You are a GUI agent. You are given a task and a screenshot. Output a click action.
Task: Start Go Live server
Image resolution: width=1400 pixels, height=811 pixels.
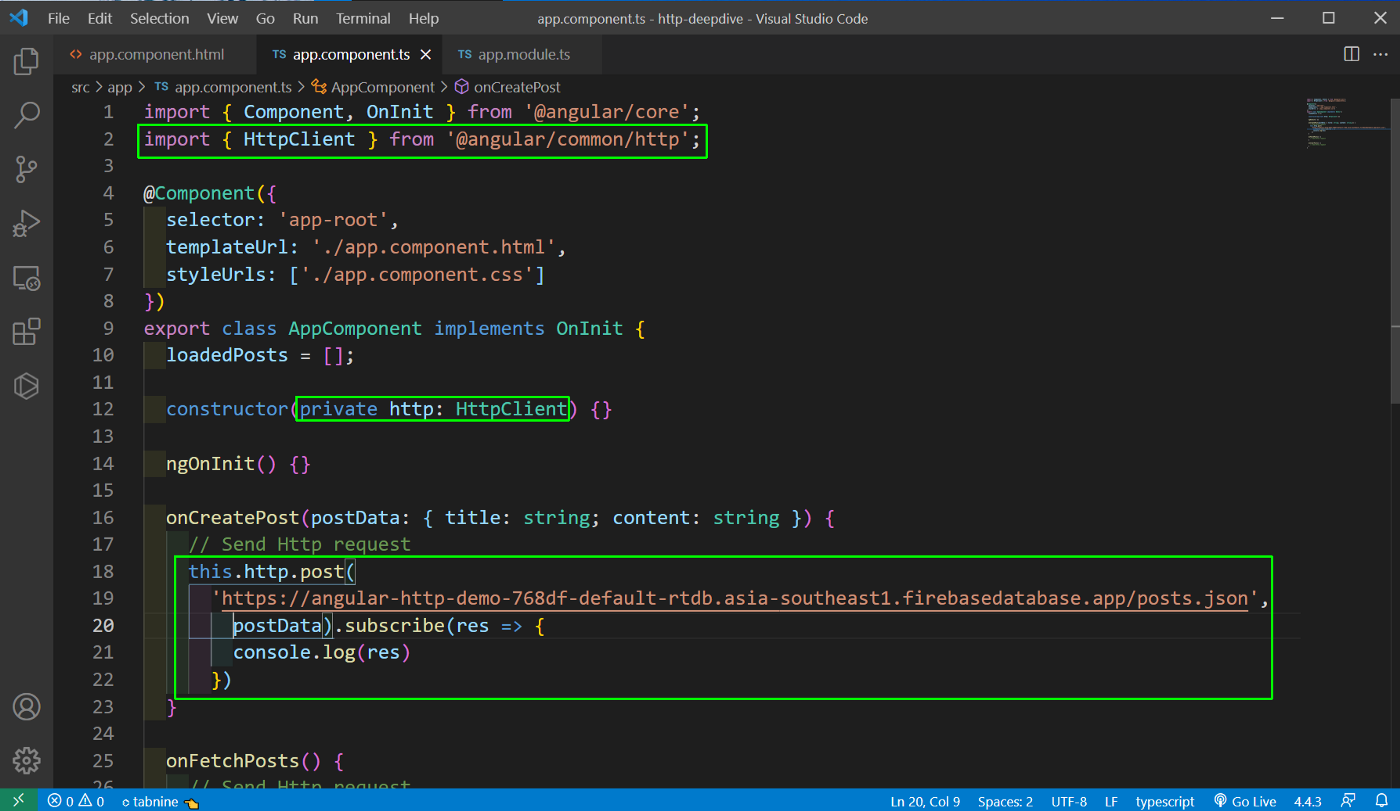pyautogui.click(x=1245, y=801)
